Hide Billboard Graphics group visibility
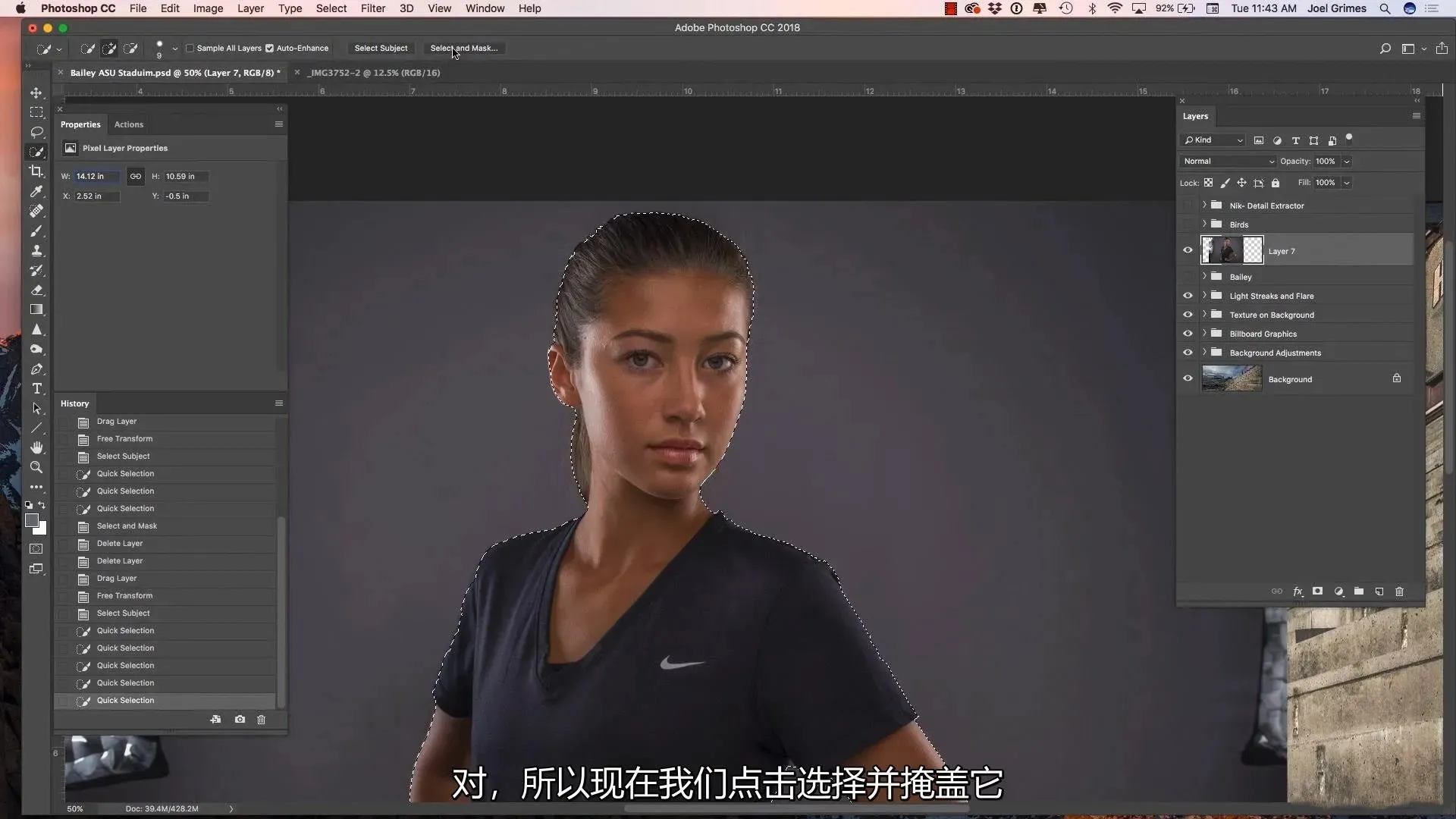The image size is (1456, 819). click(1188, 334)
